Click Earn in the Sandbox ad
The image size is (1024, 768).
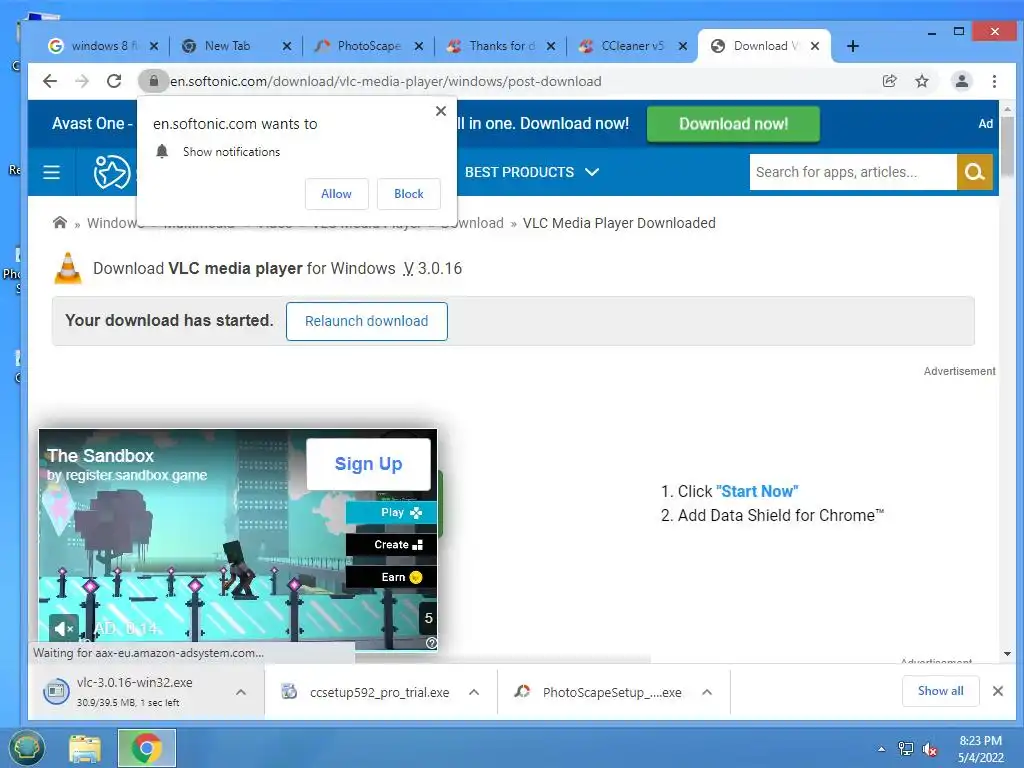pos(392,577)
